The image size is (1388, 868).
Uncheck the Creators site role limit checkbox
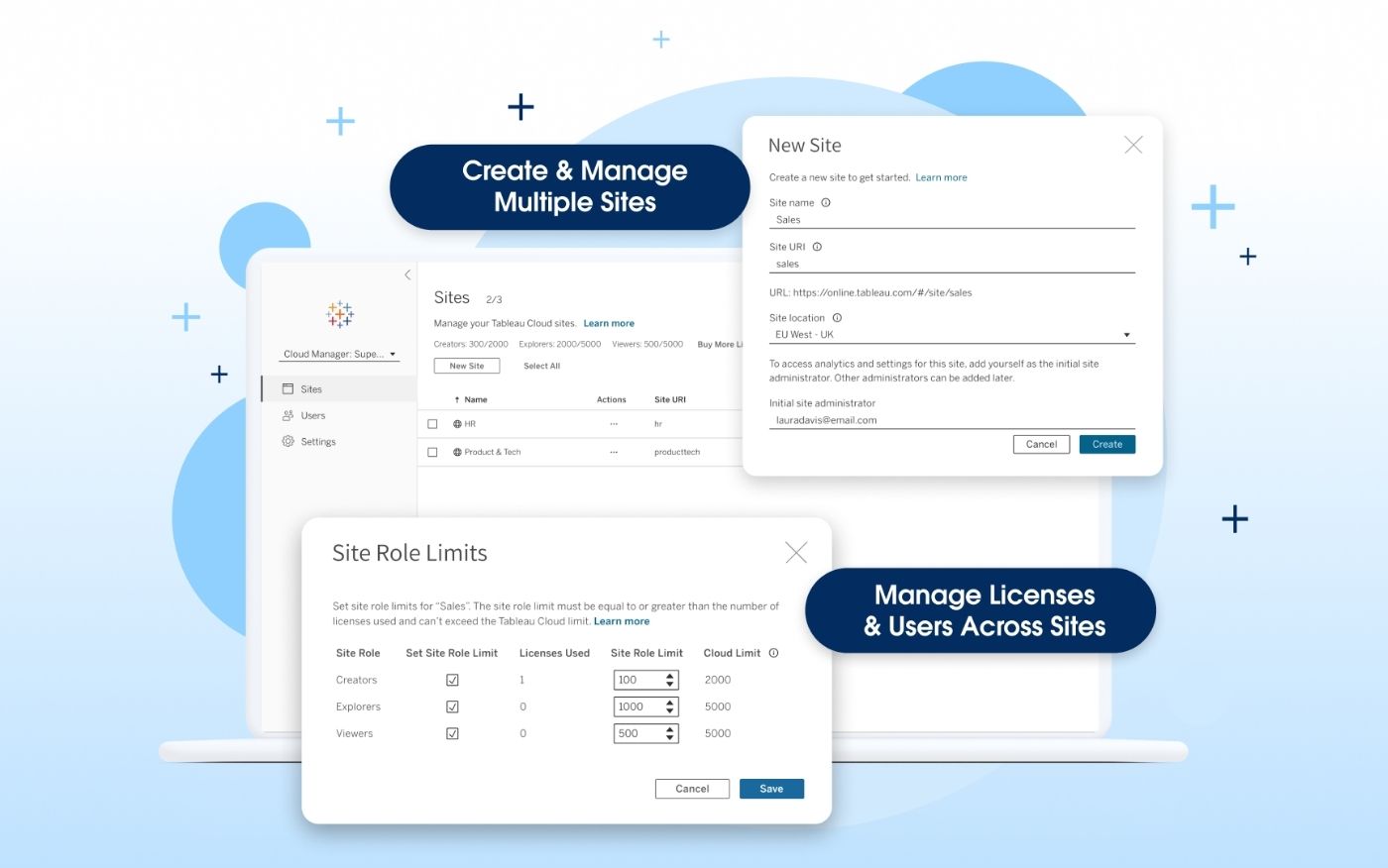[x=452, y=679]
